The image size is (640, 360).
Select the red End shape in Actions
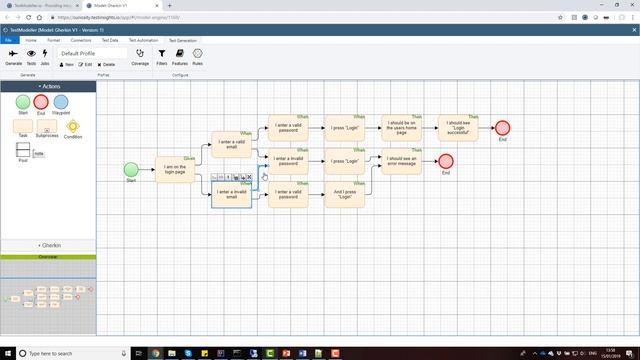41,102
